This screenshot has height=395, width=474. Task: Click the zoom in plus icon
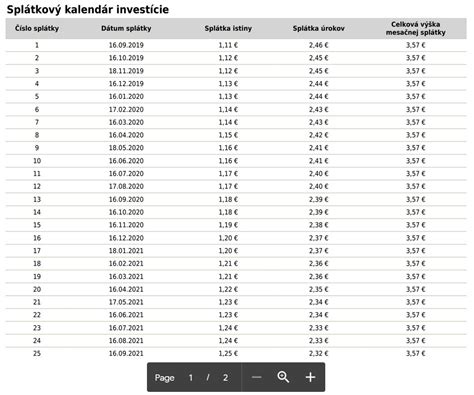[310, 377]
